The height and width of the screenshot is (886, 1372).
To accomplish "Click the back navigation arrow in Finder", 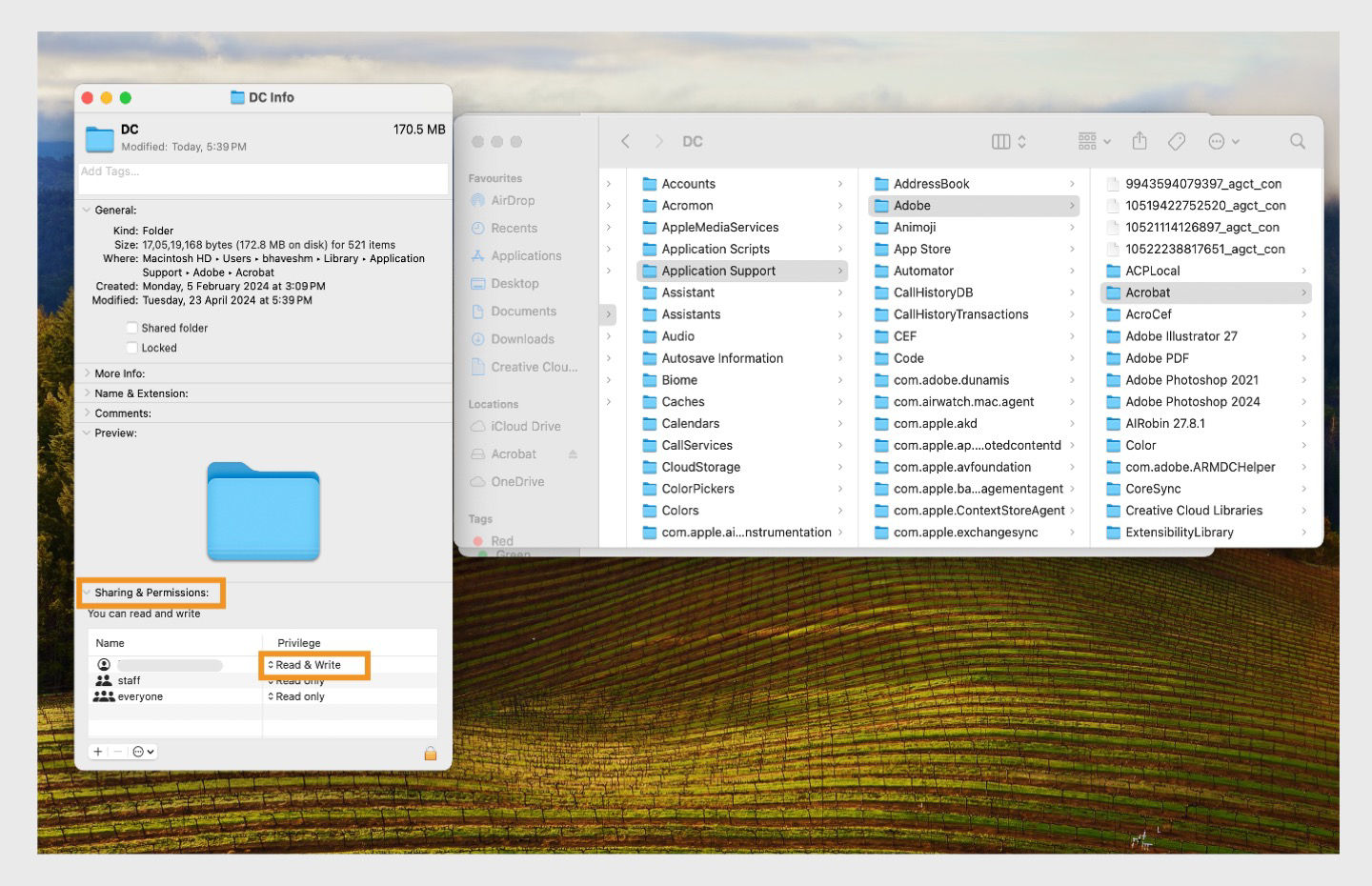I will 625,141.
